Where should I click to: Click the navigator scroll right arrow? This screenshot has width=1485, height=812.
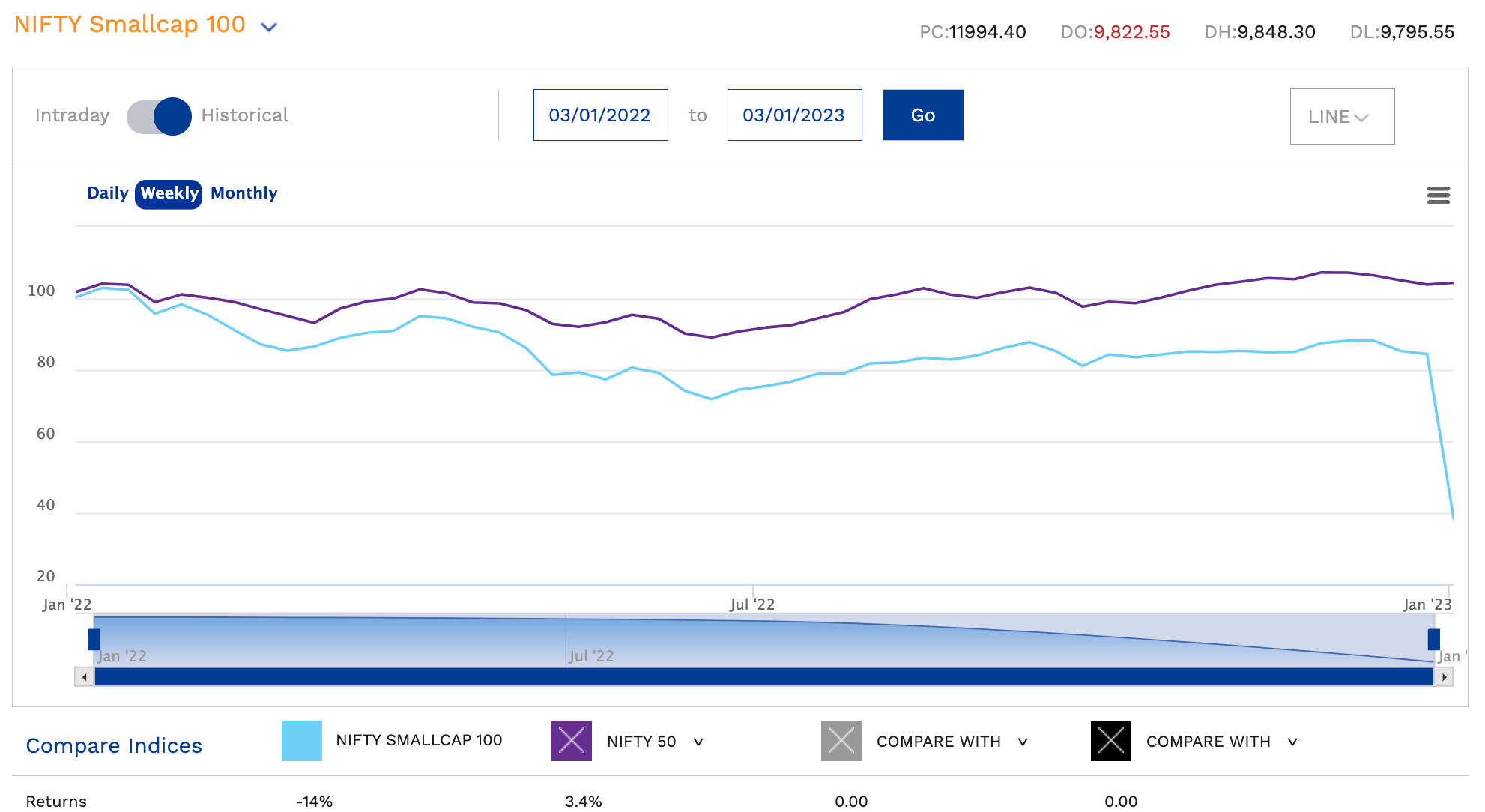[1444, 677]
